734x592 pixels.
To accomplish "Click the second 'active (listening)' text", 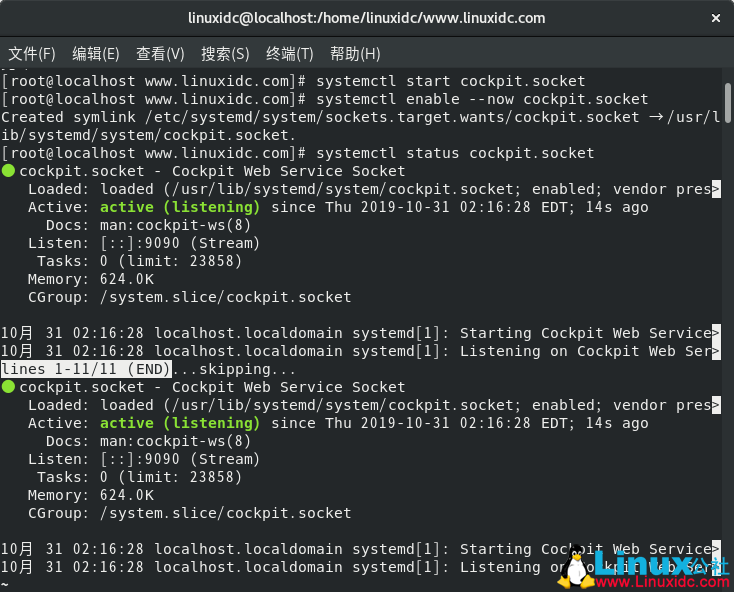I will point(180,423).
